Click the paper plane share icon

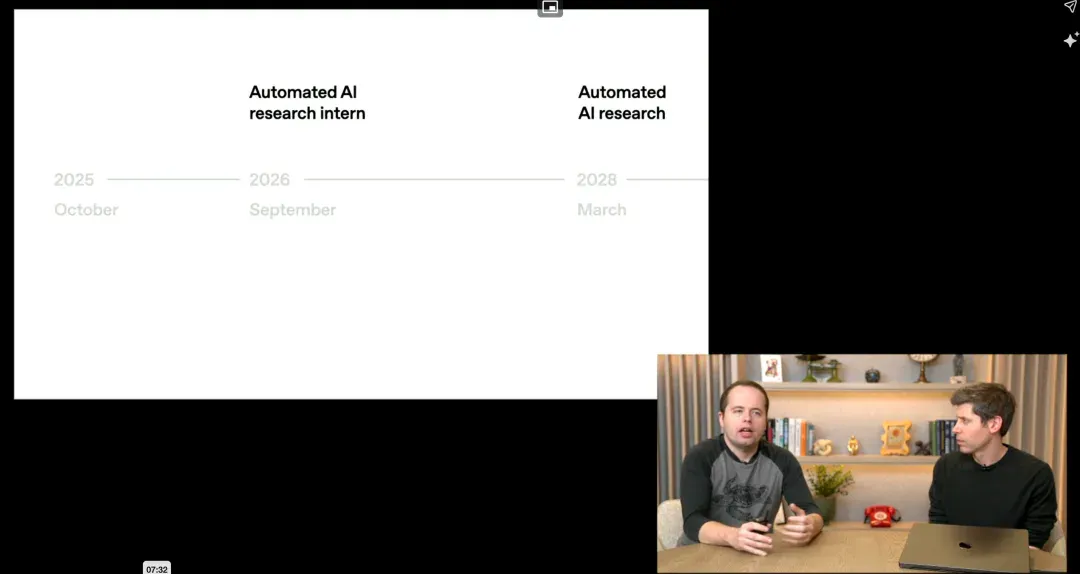click(1070, 6)
